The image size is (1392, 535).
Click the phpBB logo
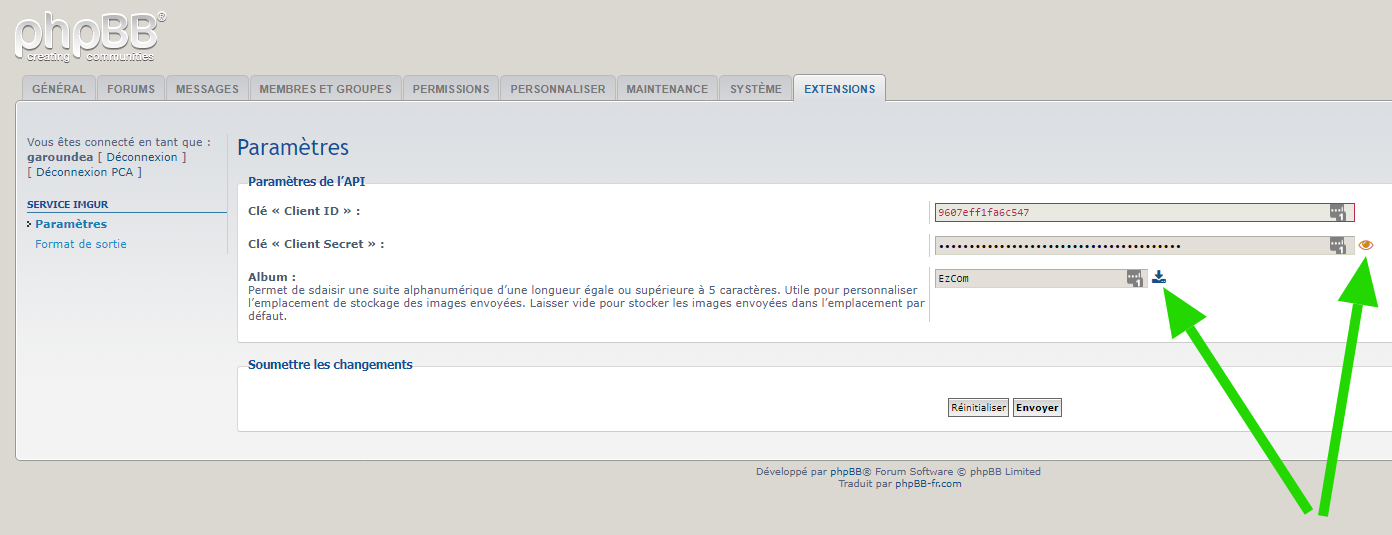[x=90, y=36]
